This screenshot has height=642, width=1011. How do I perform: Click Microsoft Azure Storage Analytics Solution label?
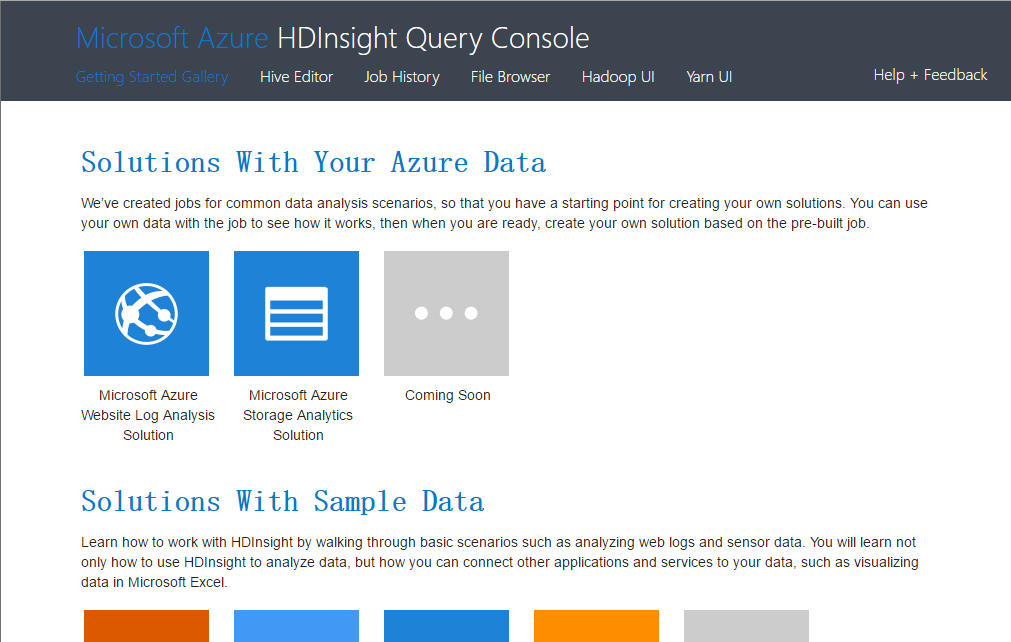(298, 415)
